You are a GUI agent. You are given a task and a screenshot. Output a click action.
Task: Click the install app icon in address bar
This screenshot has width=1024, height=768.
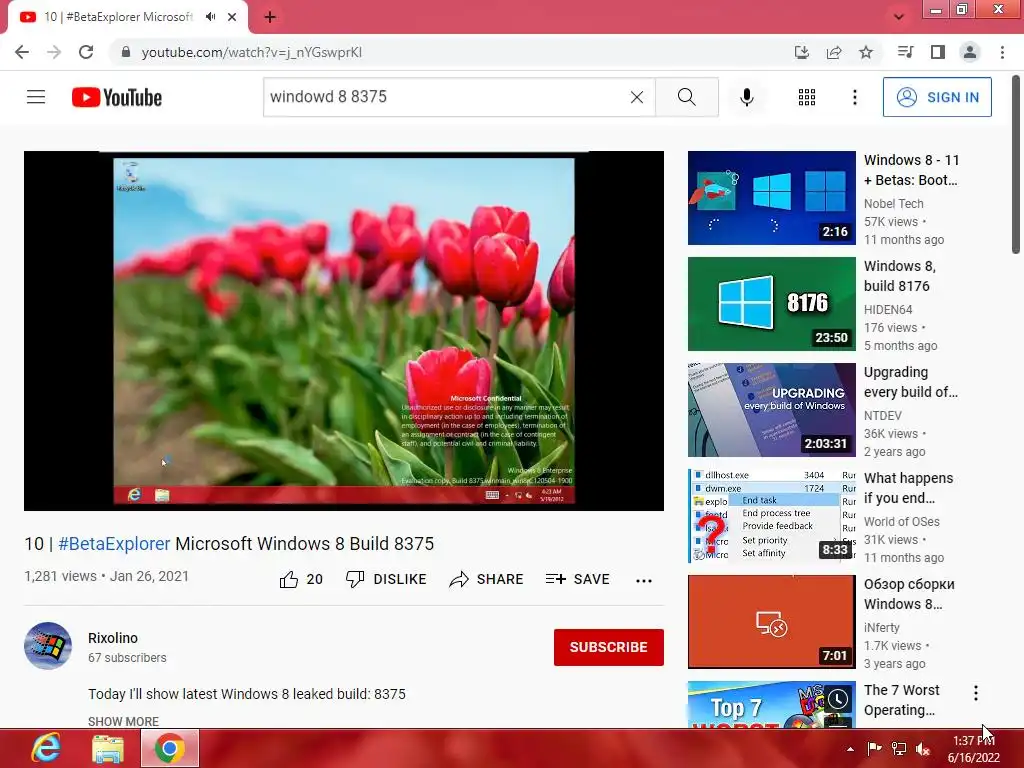click(801, 52)
